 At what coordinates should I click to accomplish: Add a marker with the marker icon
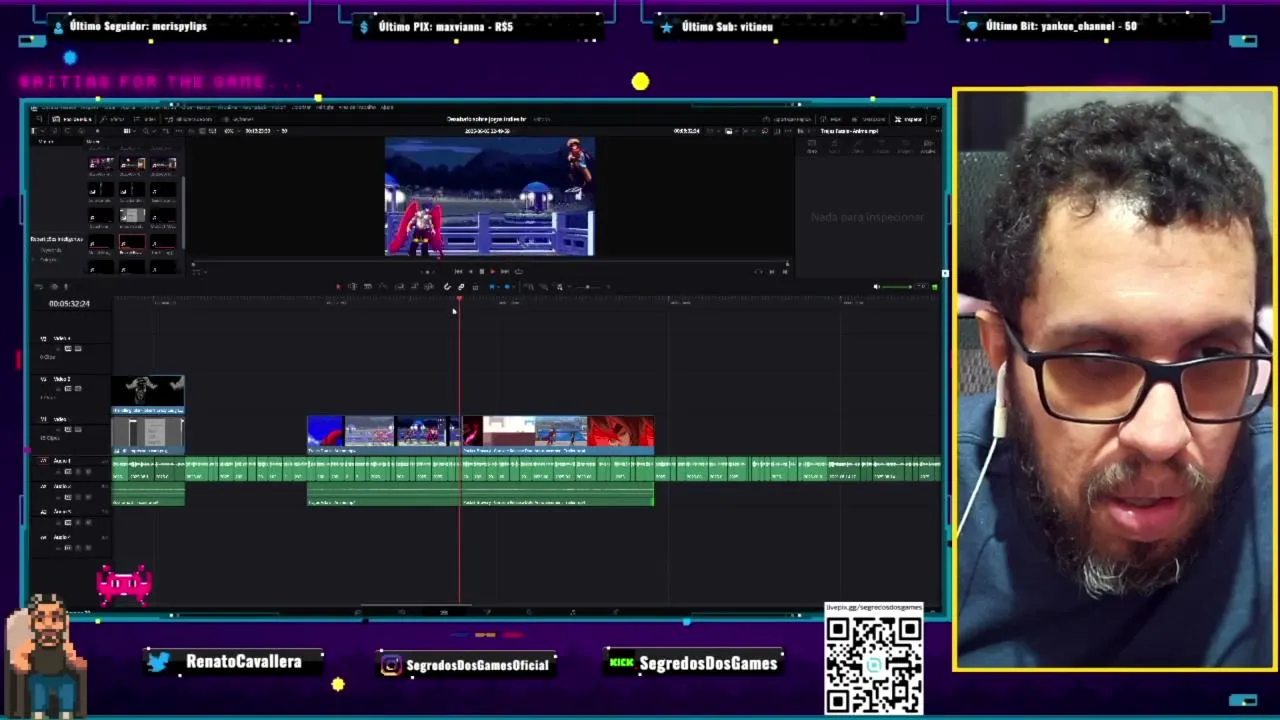507,286
